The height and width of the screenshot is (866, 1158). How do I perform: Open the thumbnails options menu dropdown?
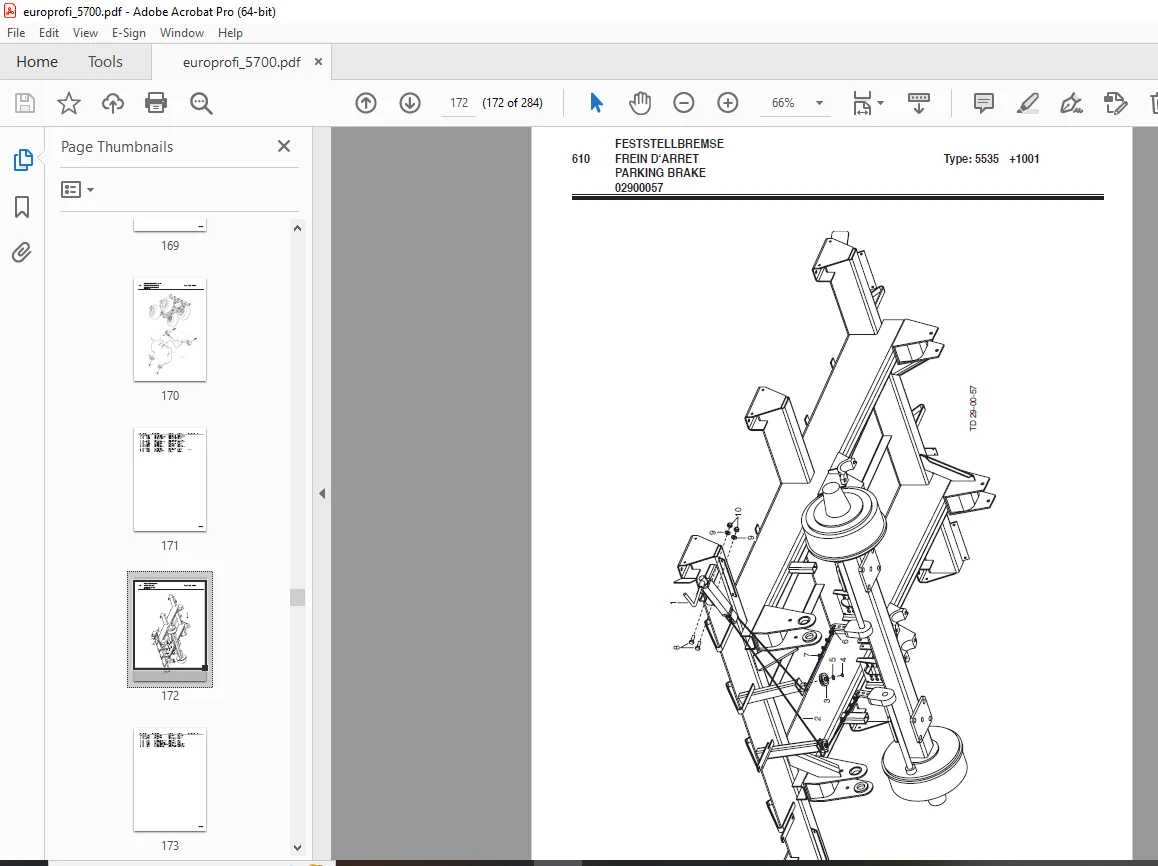78,190
